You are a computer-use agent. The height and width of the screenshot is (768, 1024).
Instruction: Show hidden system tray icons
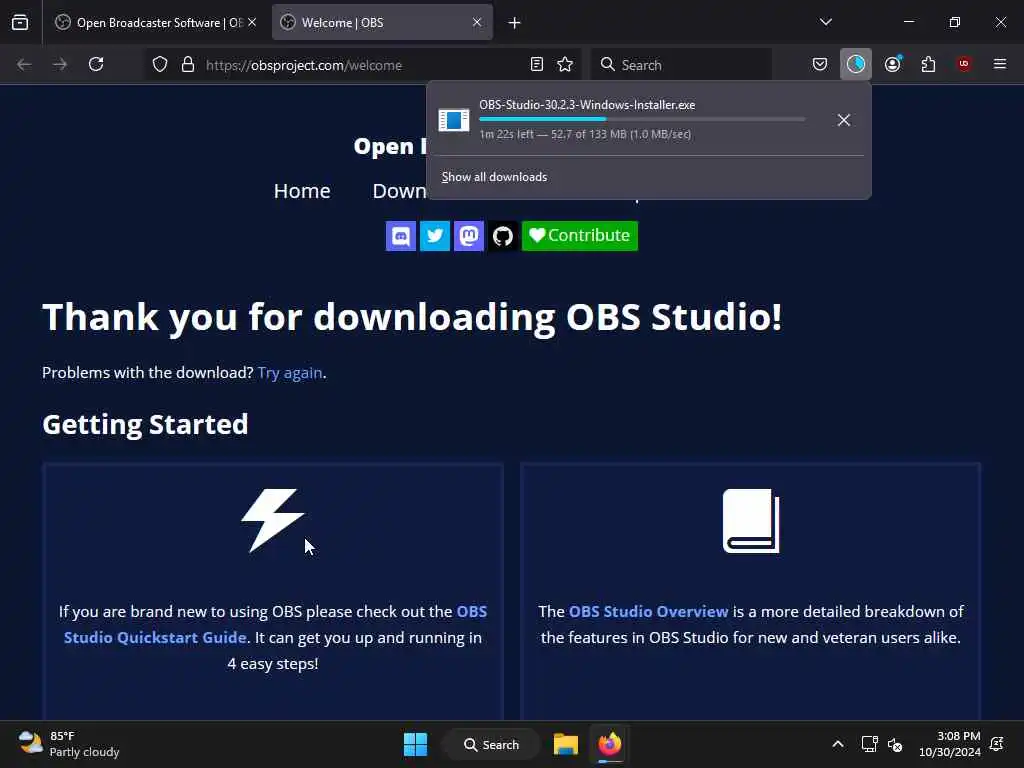click(838, 744)
